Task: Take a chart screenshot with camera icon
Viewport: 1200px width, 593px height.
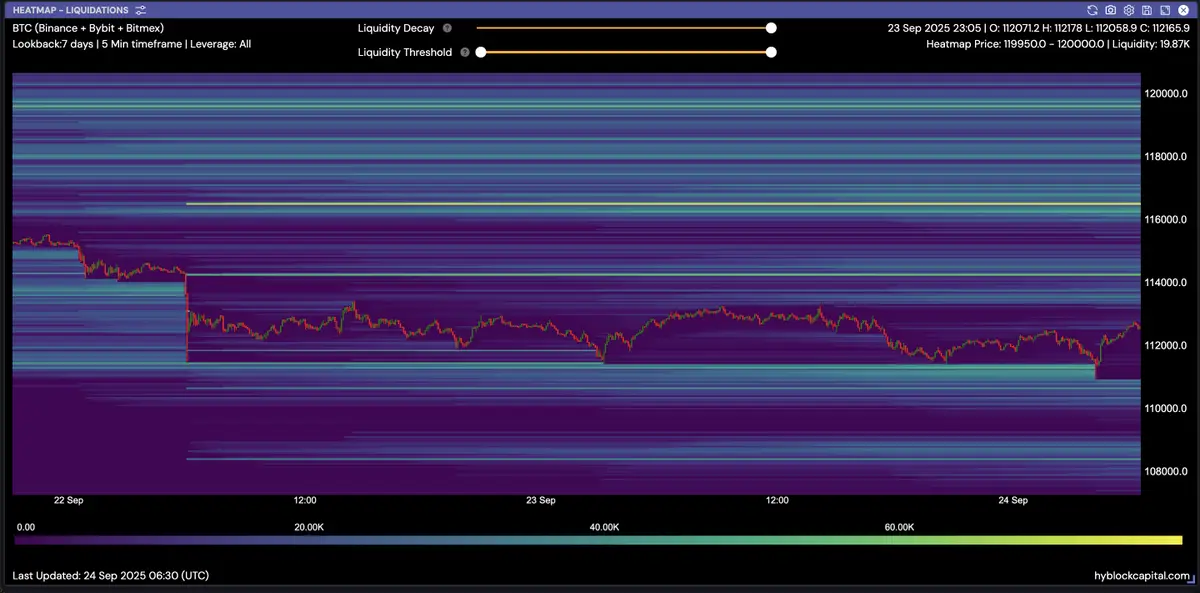Action: click(1110, 10)
